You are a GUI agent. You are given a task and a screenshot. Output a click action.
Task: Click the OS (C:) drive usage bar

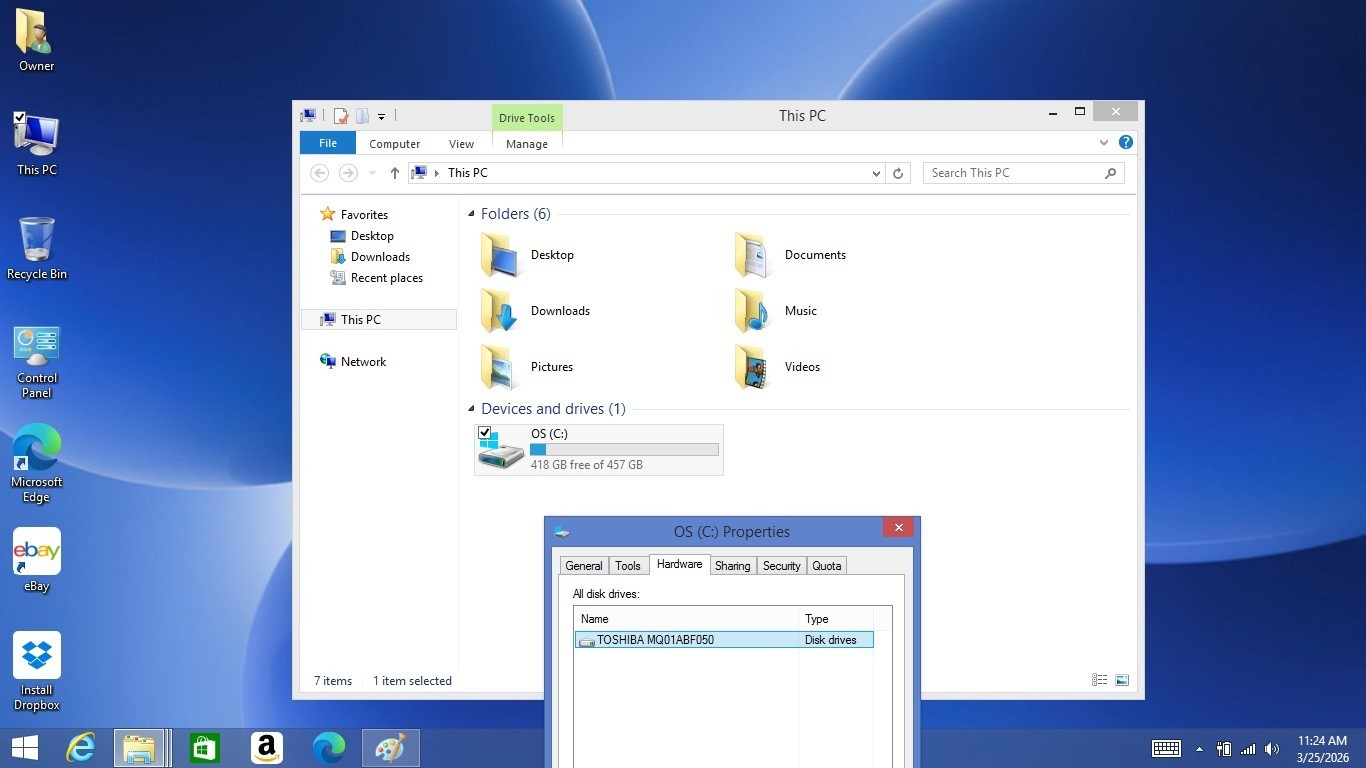click(x=624, y=450)
